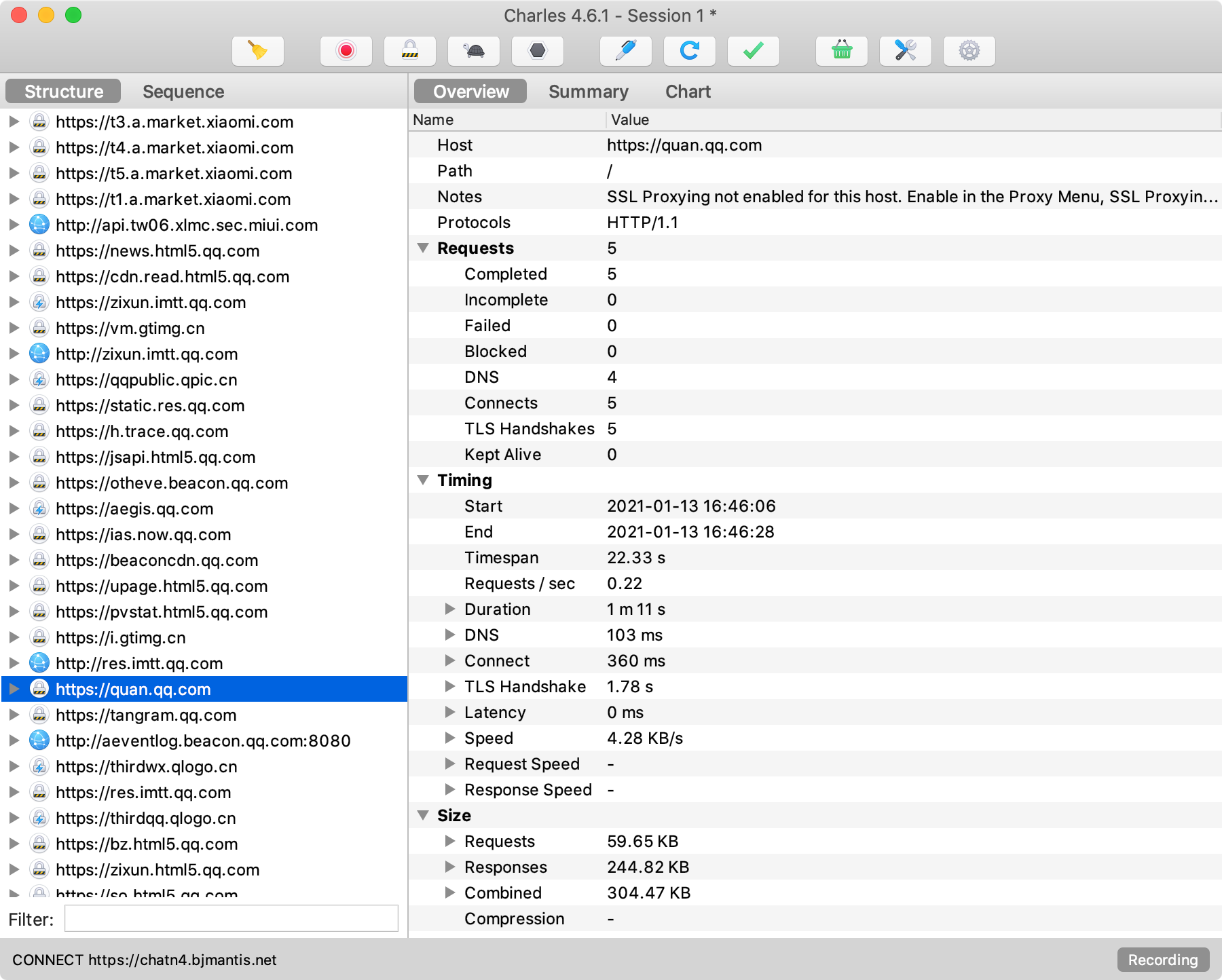The image size is (1222, 980).
Task: Toggle the Recording status button
Action: coord(1163,960)
